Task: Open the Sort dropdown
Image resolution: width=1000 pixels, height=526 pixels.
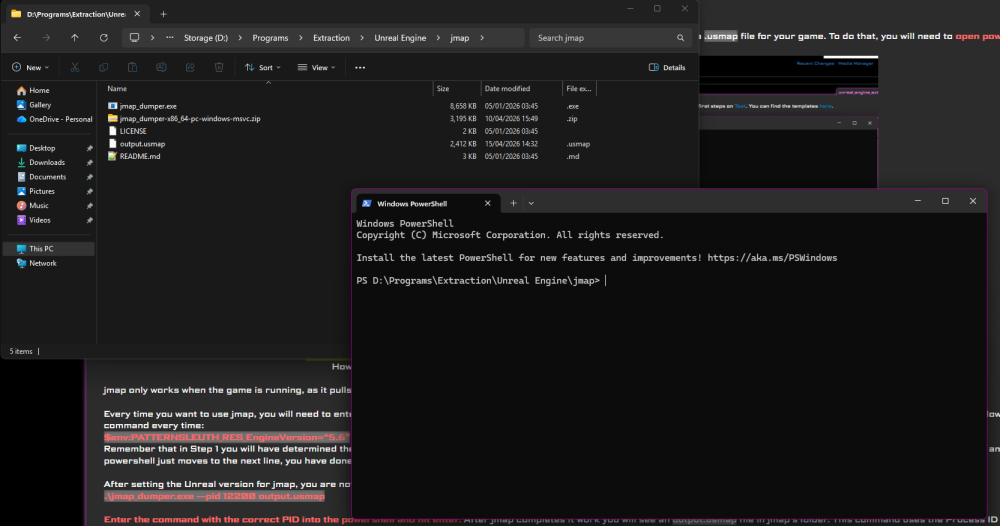Action: pyautogui.click(x=263, y=67)
